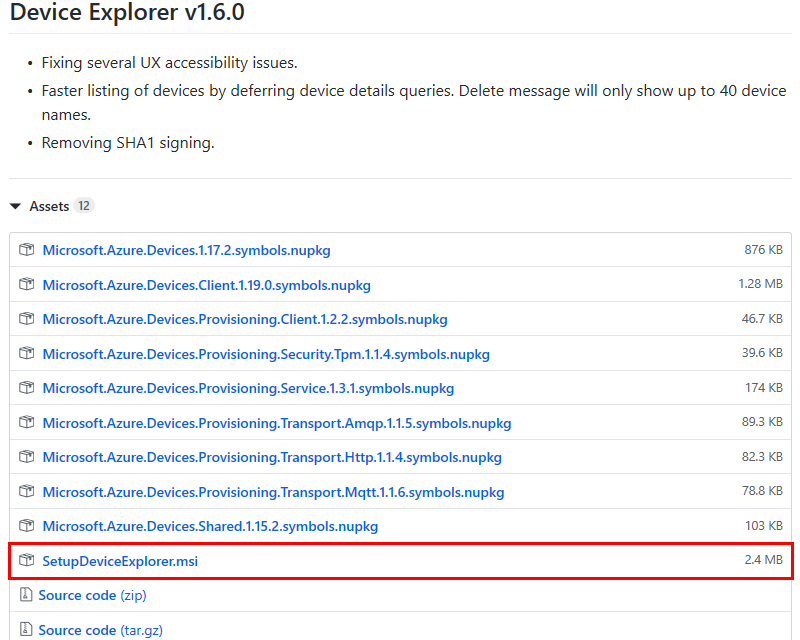Click package icon beside Provisioning.Transport.Amqp.1.1.5.symbols.nupkg

coord(27,423)
